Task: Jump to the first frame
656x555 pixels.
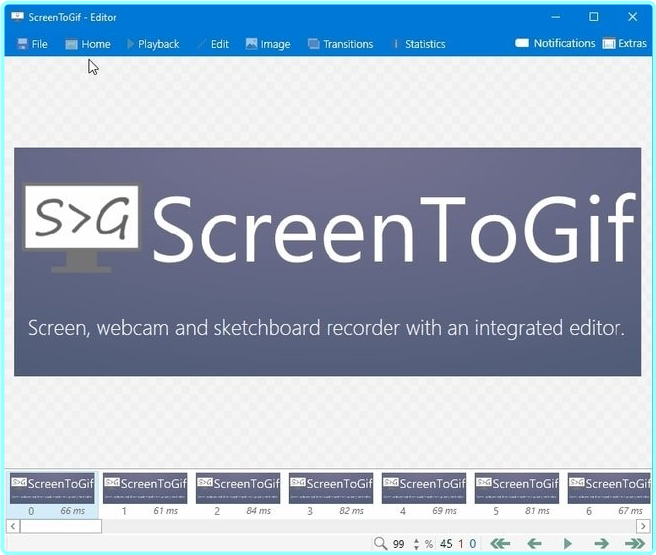Action: (x=500, y=543)
